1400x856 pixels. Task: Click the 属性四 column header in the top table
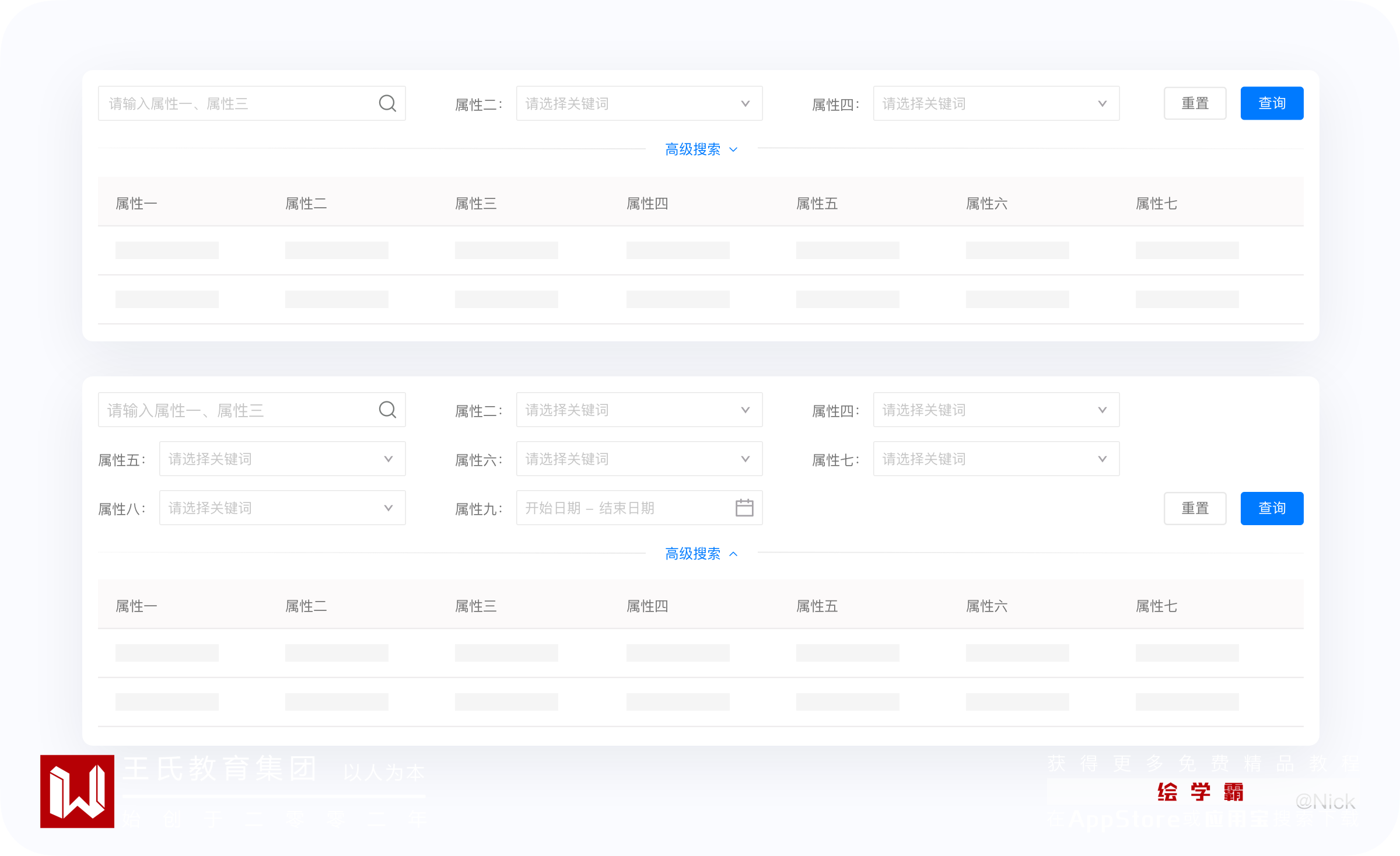(x=647, y=203)
